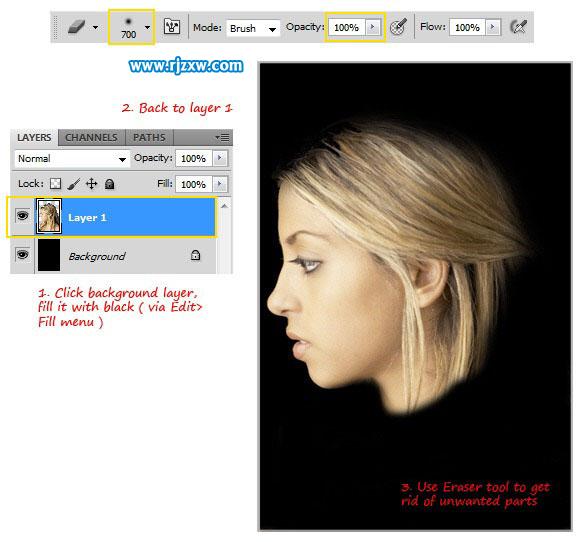Screen dimensions: 582x542
Task: Hide the Background layer eye icon
Action: pos(23,255)
